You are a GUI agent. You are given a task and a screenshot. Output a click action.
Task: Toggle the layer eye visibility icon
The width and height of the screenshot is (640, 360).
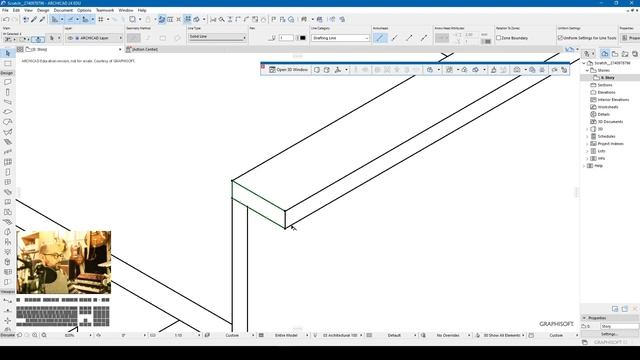tap(70, 38)
